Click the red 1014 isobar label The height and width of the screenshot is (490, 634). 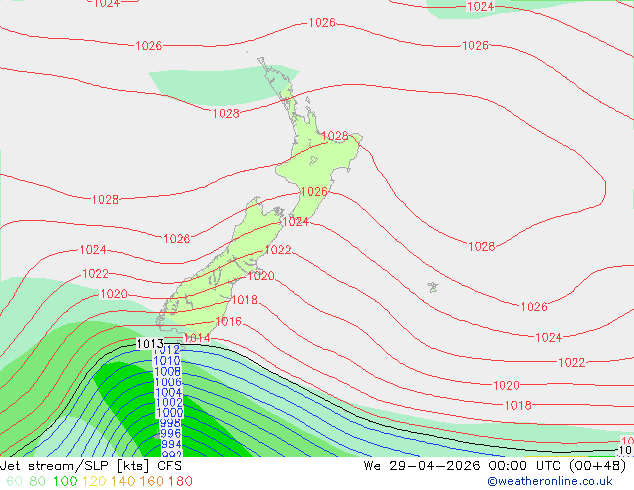[x=197, y=338]
